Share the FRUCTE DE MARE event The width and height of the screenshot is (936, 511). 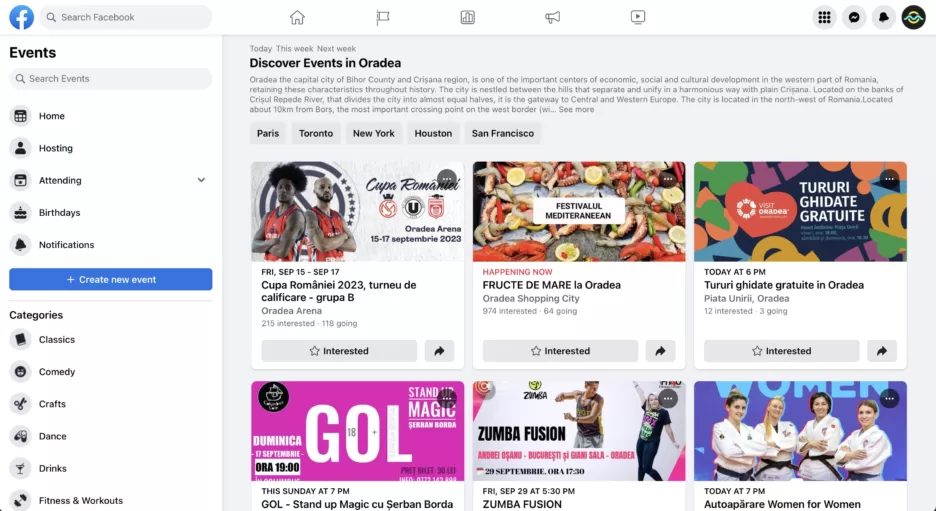tap(660, 351)
